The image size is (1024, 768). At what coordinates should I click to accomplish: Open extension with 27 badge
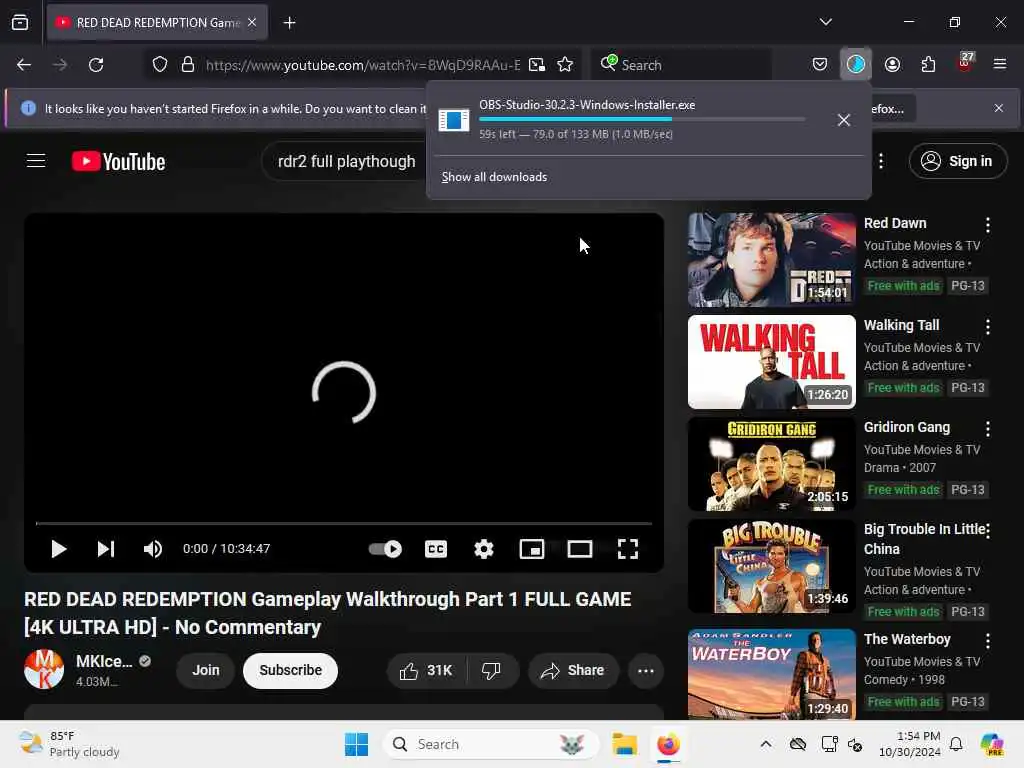pyautogui.click(x=965, y=63)
